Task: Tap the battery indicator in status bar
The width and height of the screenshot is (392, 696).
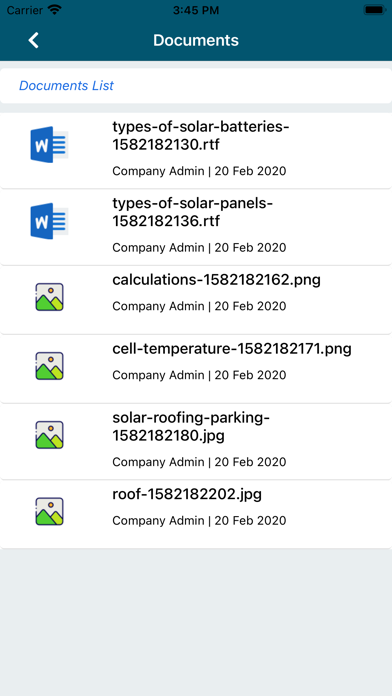Action: [374, 10]
